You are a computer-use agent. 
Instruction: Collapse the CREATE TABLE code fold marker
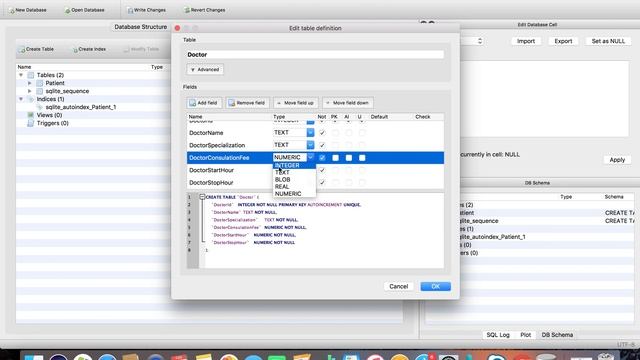coord(202,197)
